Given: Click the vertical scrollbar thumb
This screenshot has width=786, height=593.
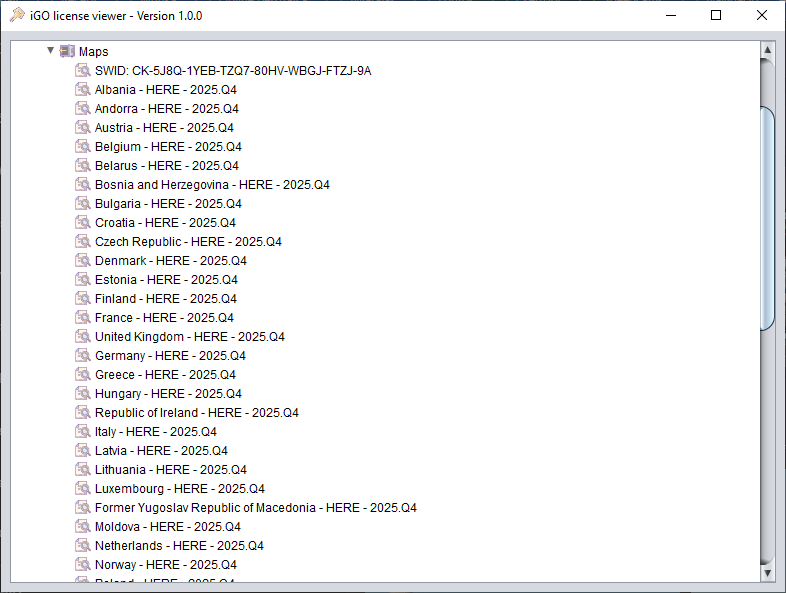Looking at the screenshot, I should point(767,218).
